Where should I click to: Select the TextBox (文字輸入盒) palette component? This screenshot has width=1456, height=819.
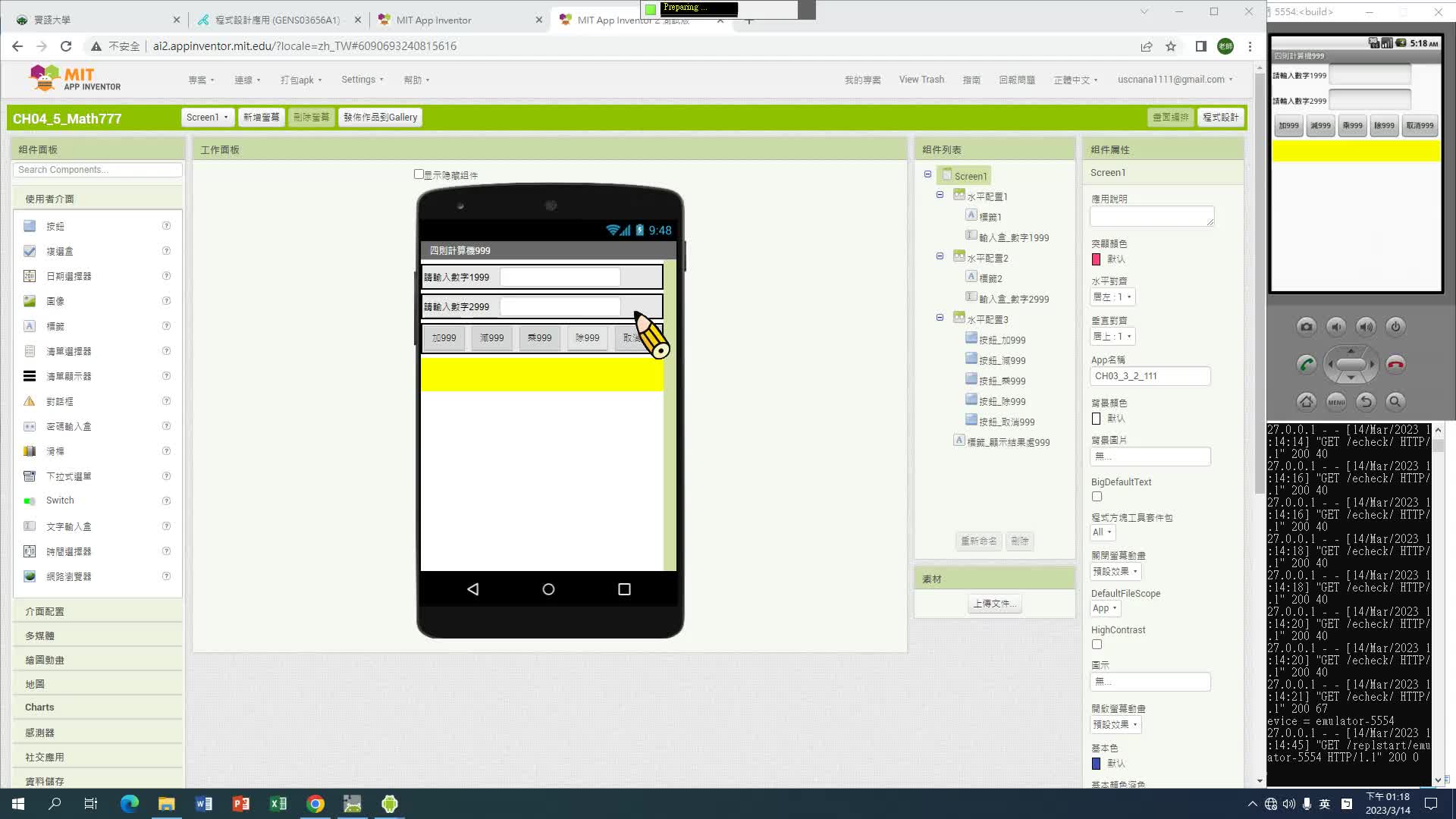pyautogui.click(x=68, y=526)
